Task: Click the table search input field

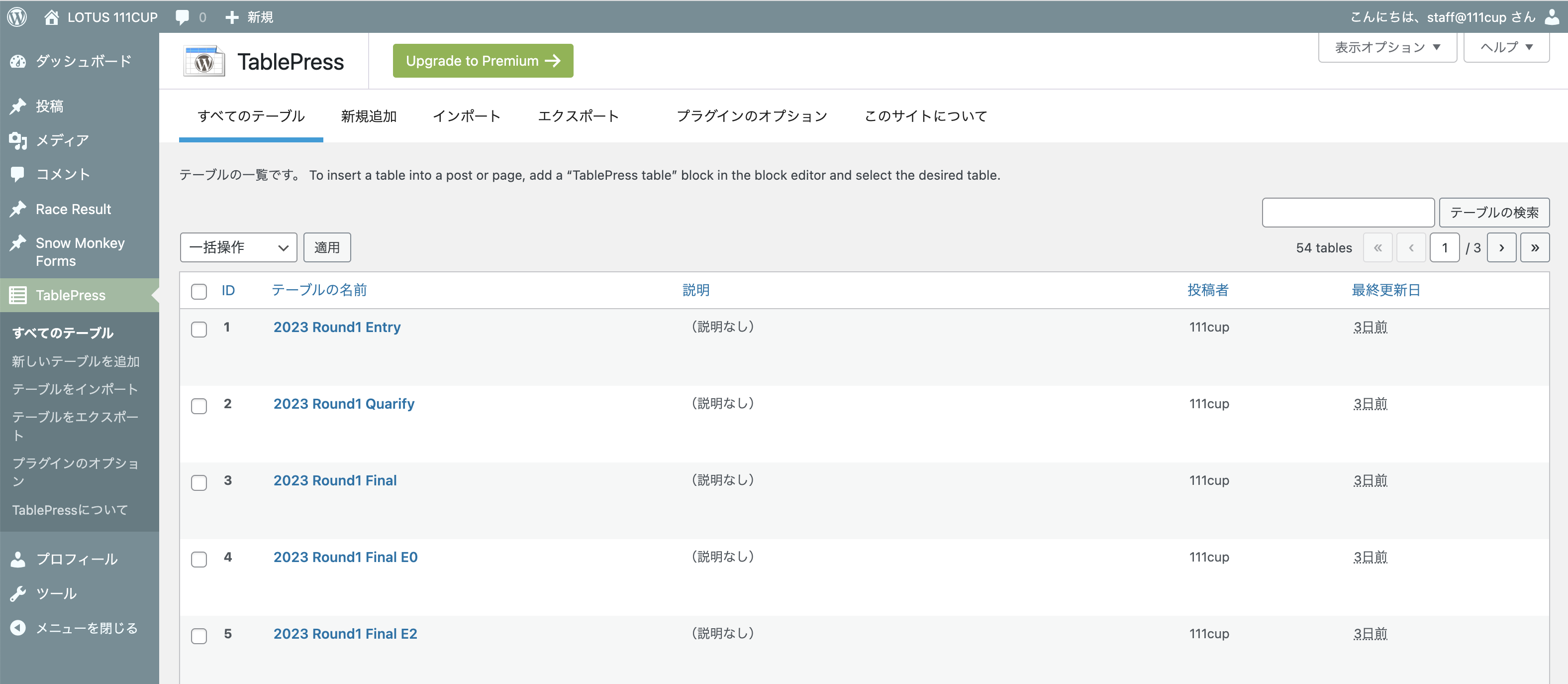Action: point(1348,212)
